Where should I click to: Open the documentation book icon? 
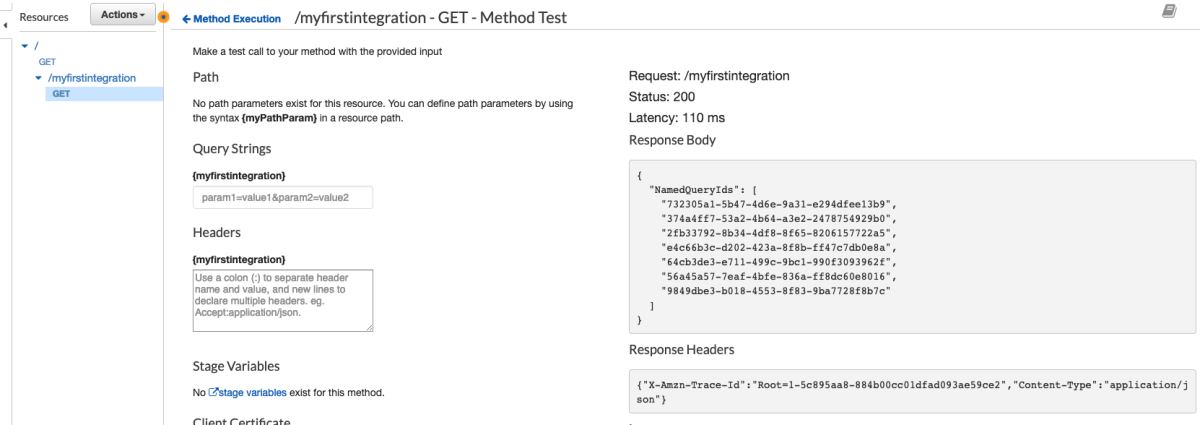(1169, 11)
